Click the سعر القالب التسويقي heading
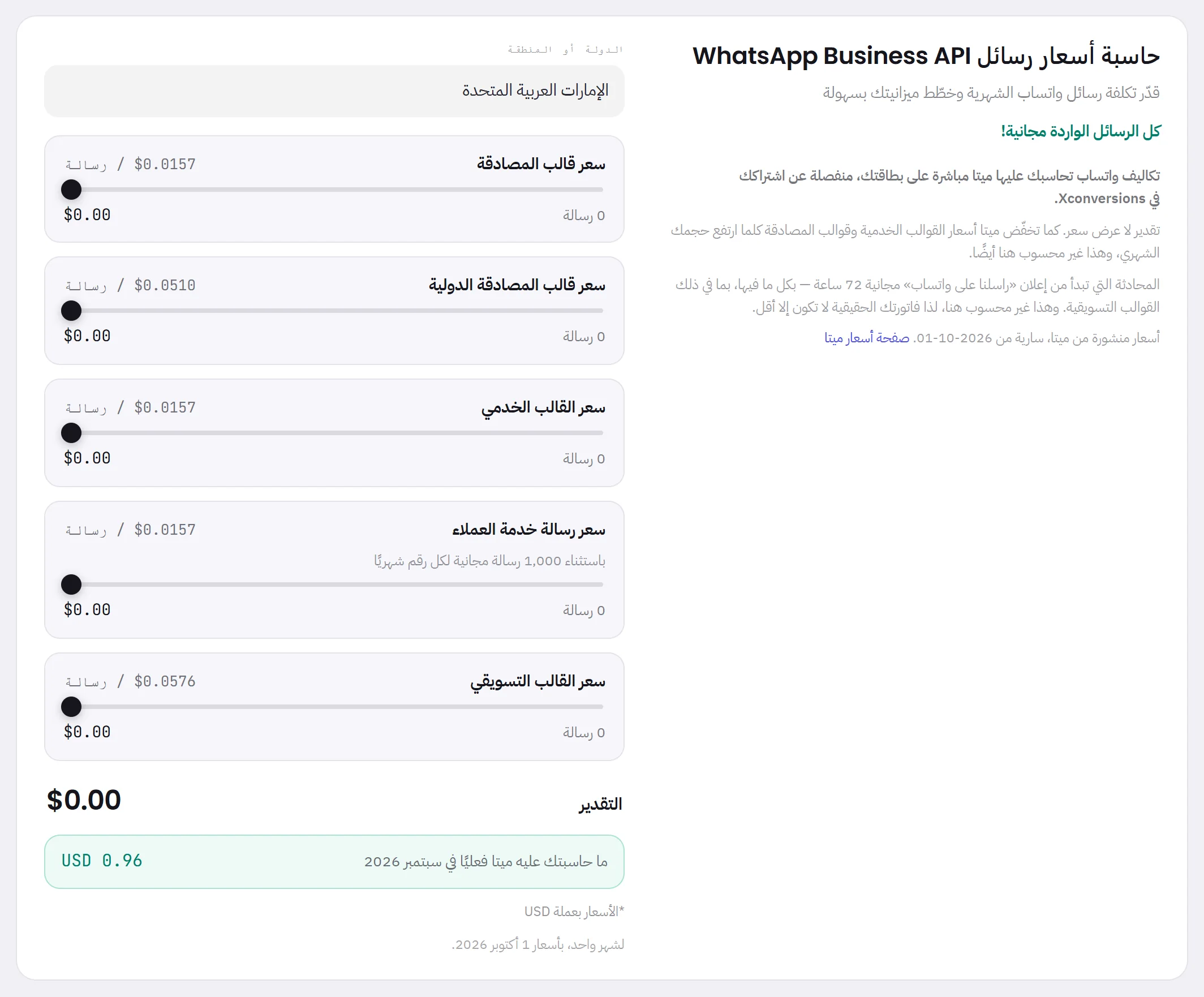1204x997 pixels. [x=538, y=682]
